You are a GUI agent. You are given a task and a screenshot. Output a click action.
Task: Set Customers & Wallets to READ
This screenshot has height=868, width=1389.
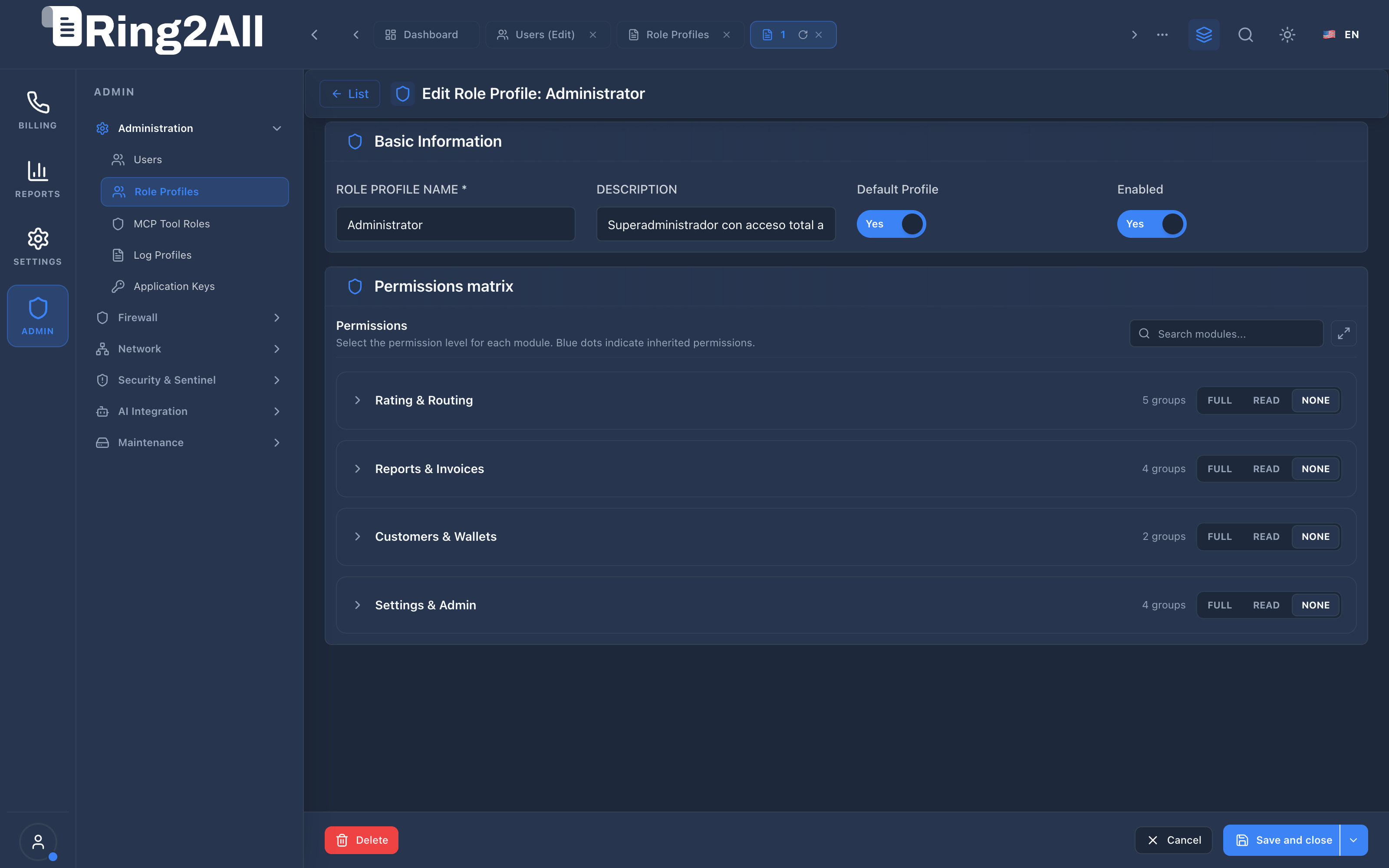pyautogui.click(x=1266, y=536)
